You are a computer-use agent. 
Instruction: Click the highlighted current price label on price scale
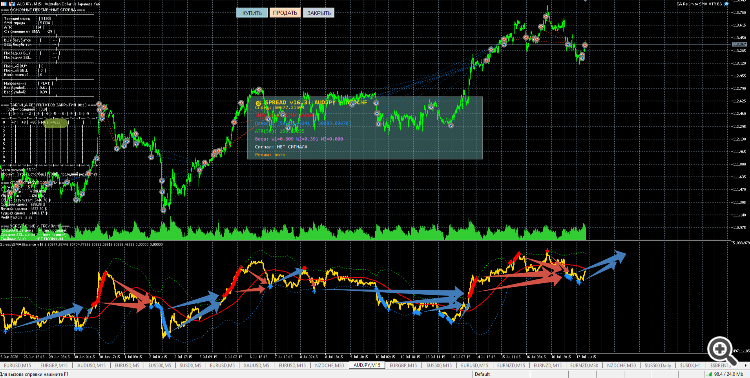[x=739, y=45]
